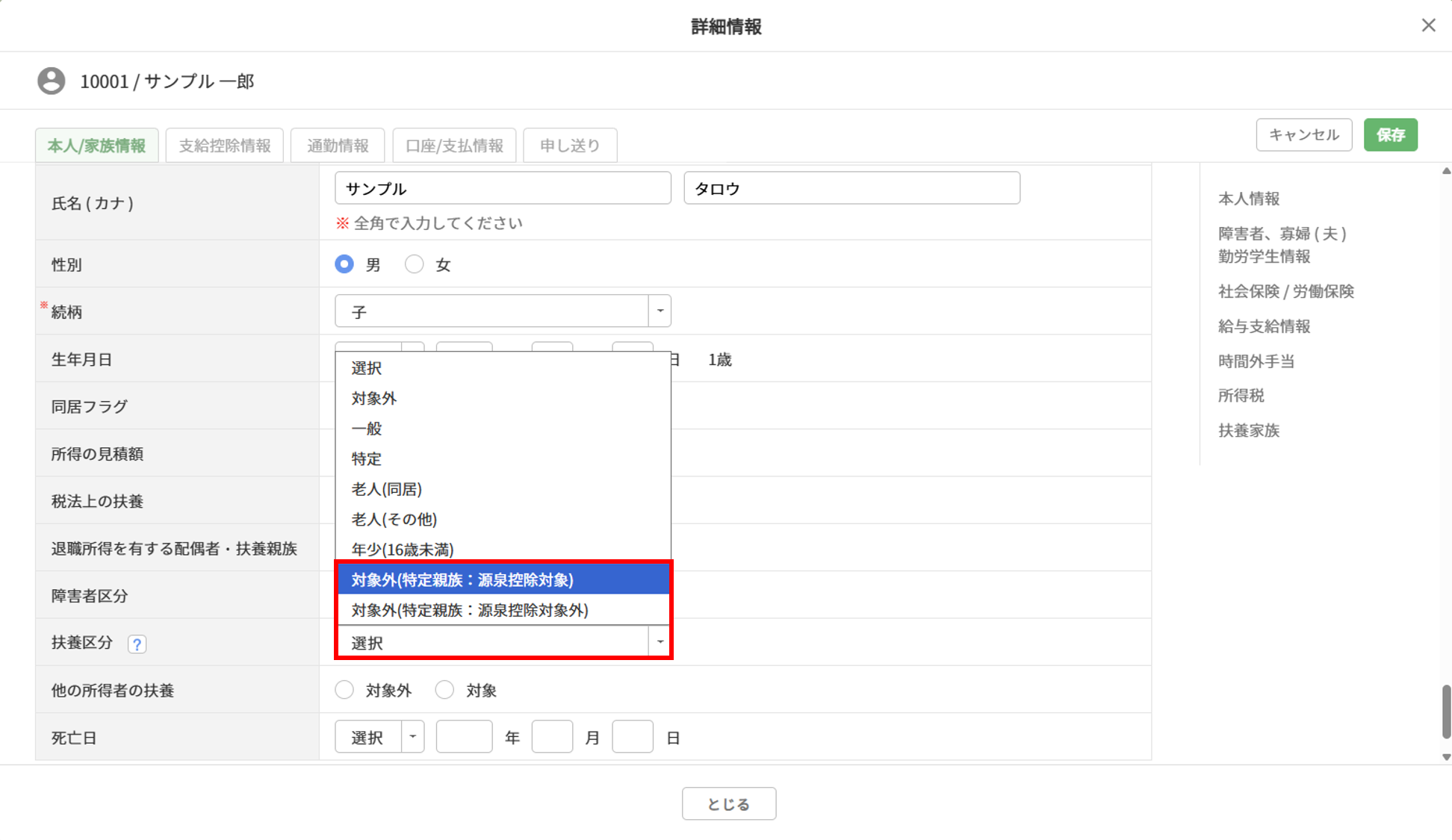Choose 対象外 for 他の所得者の扶養
This screenshot has height=840, width=1452.
coord(344,690)
